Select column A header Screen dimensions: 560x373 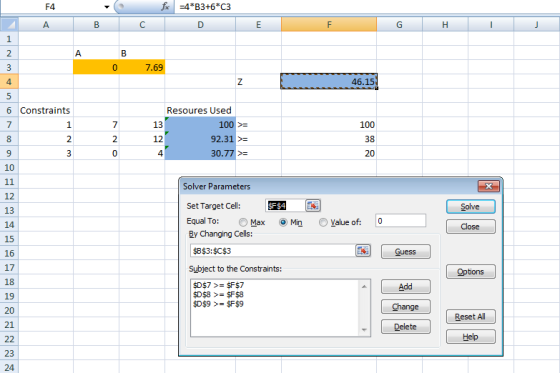click(x=46, y=25)
